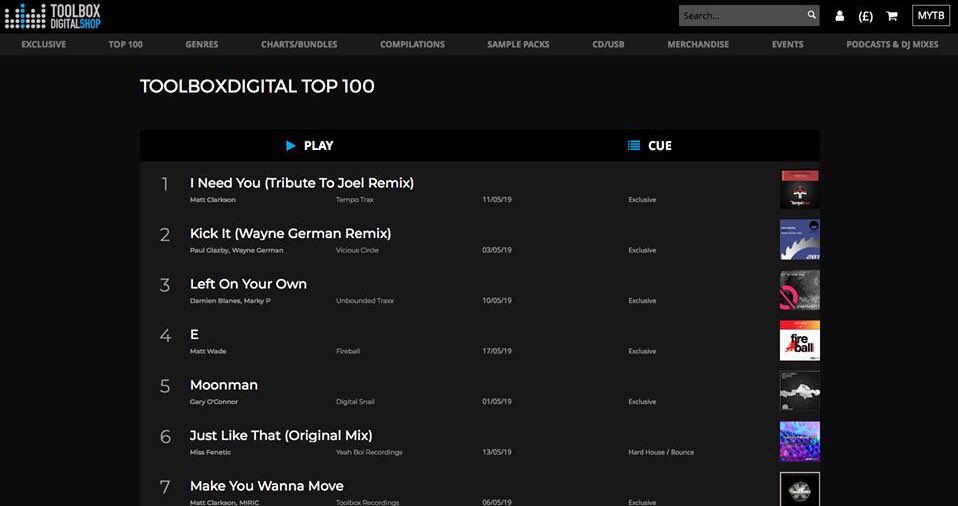Open the TOP 100 menu item

pos(125,44)
